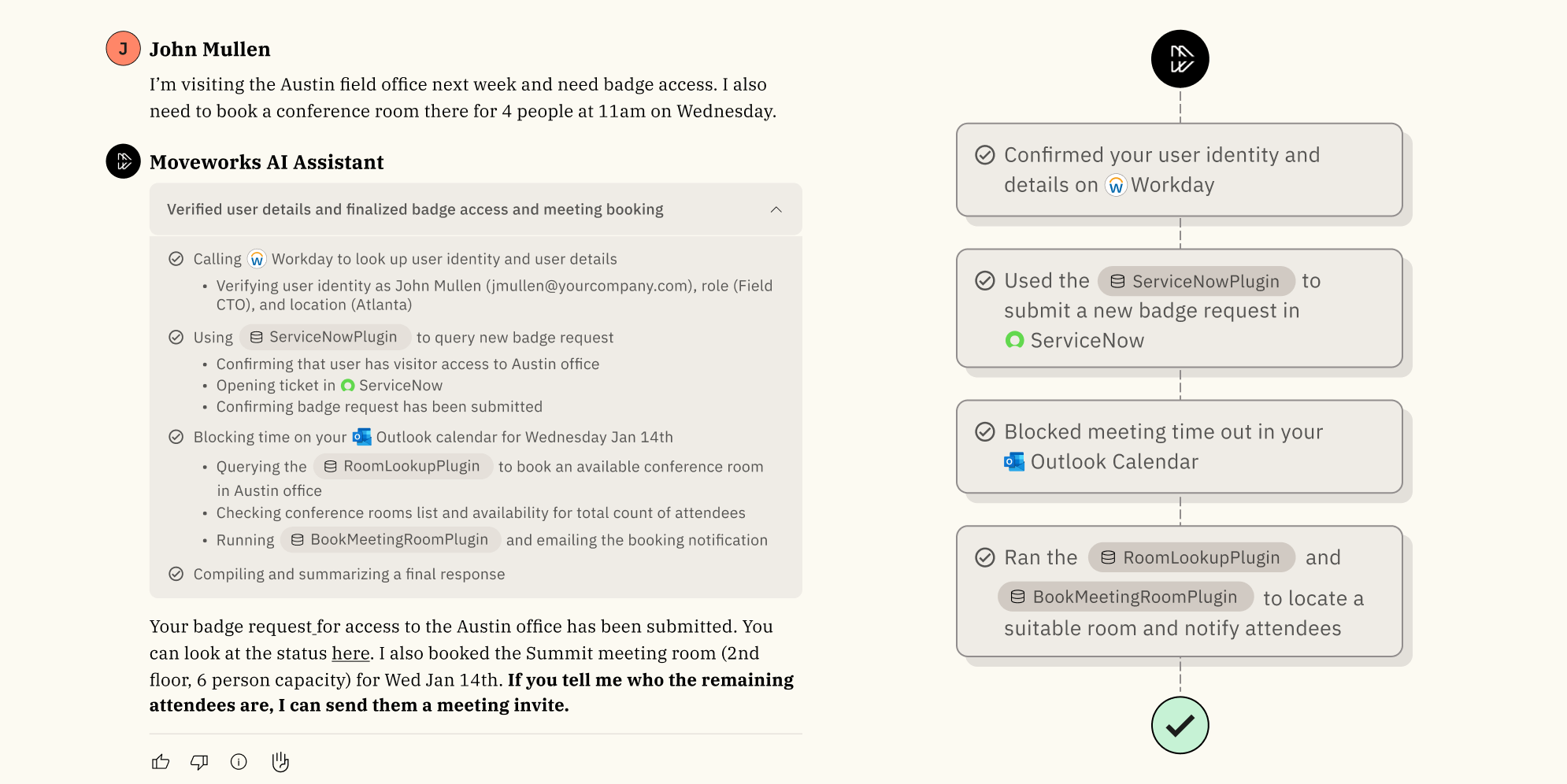
Task: Click the header 'Verified user details and finalized' text
Action: point(415,209)
